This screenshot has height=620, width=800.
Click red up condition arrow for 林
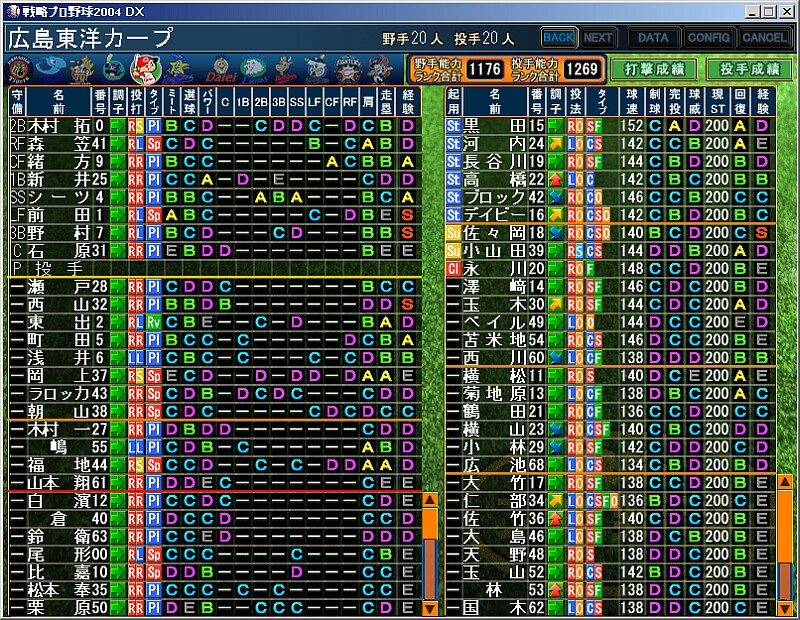(556, 590)
